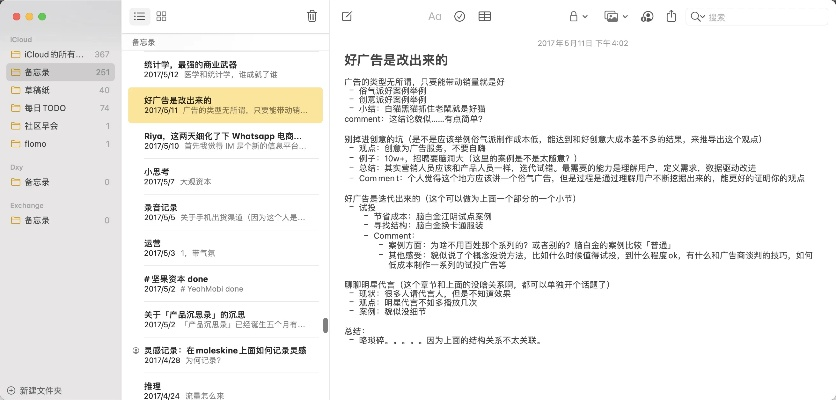Image resolution: width=836 pixels, height=400 pixels.
Task: Click the search field
Action: pos(760,16)
